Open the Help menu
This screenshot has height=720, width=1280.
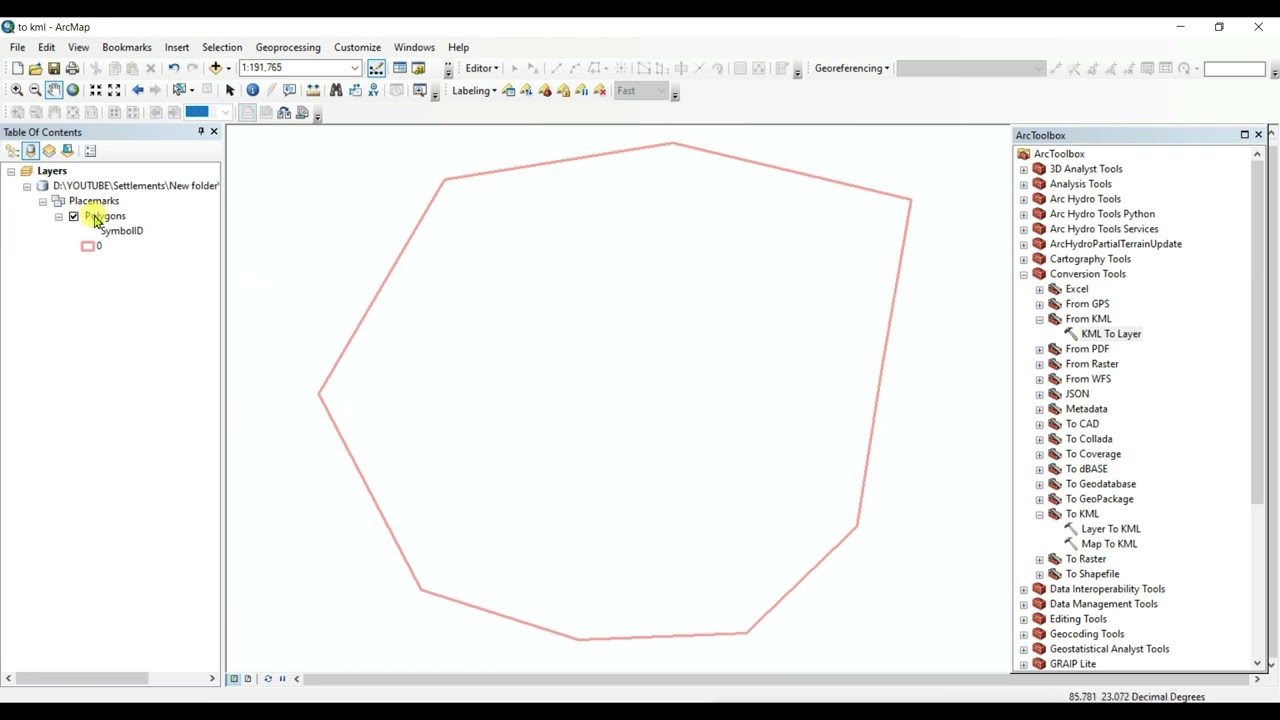[x=458, y=47]
